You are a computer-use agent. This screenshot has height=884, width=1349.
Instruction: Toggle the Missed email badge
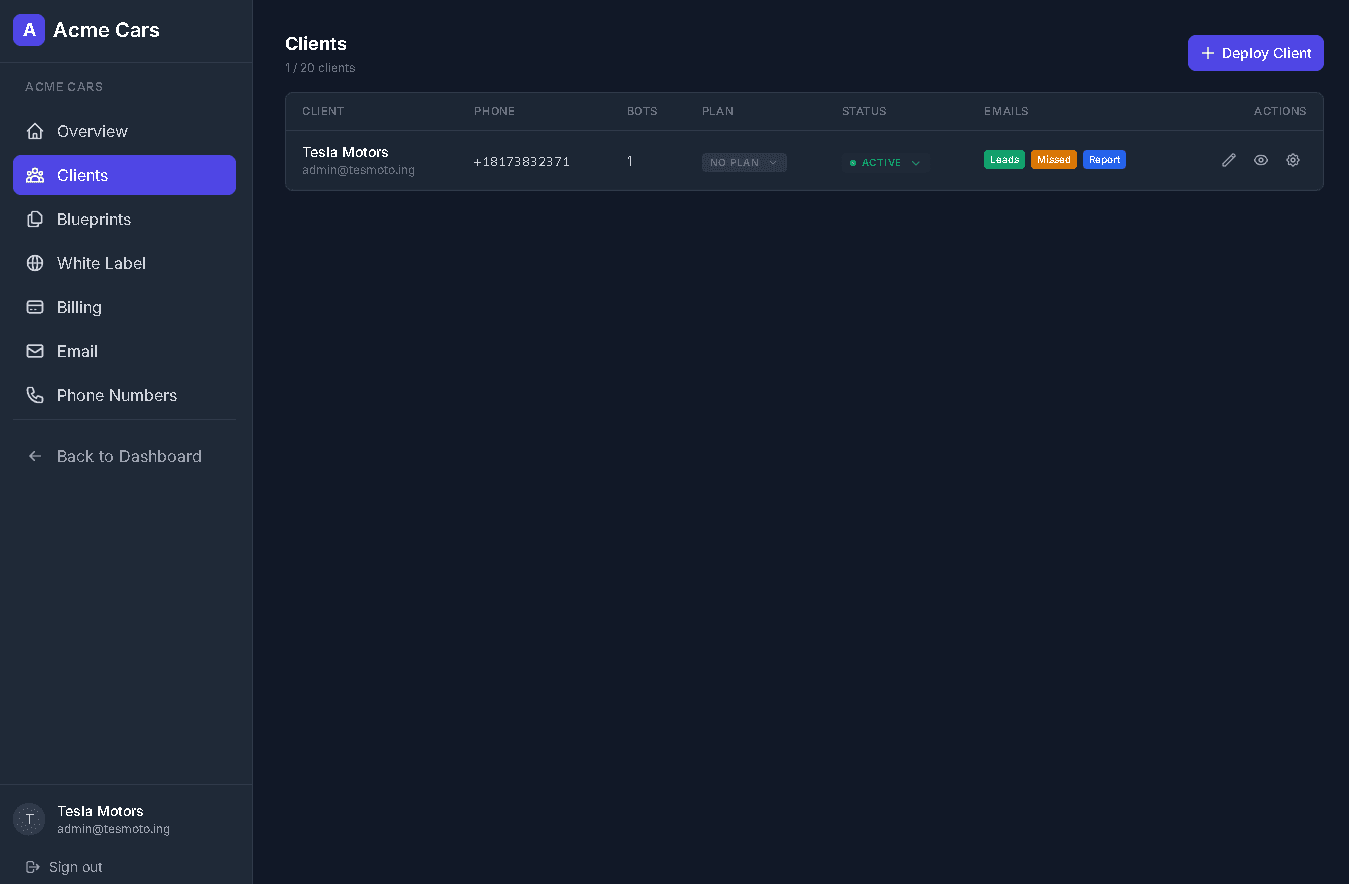pos(1053,159)
